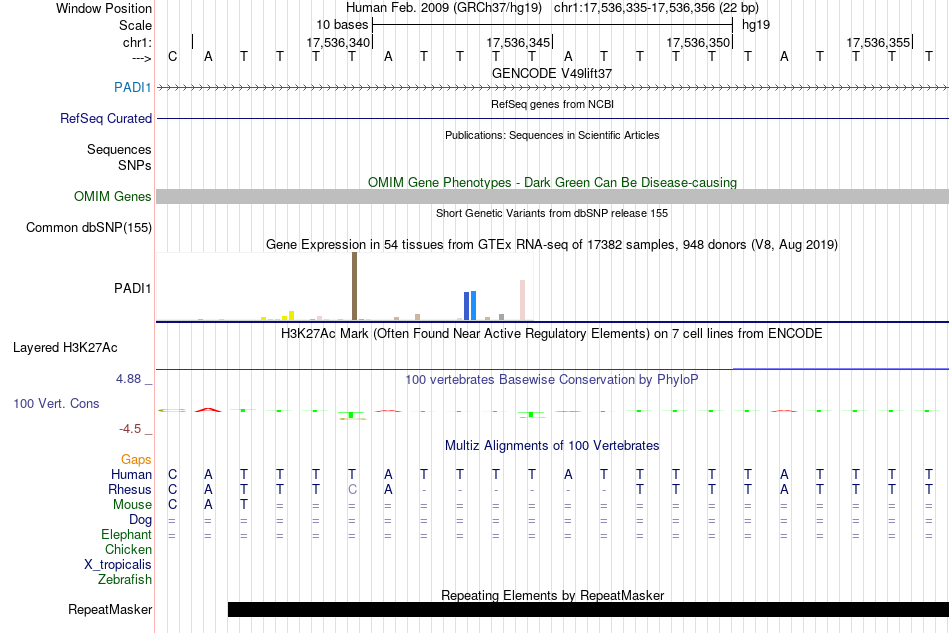
Task: Click the 4.88 upper conservation scale value
Action: (x=128, y=379)
